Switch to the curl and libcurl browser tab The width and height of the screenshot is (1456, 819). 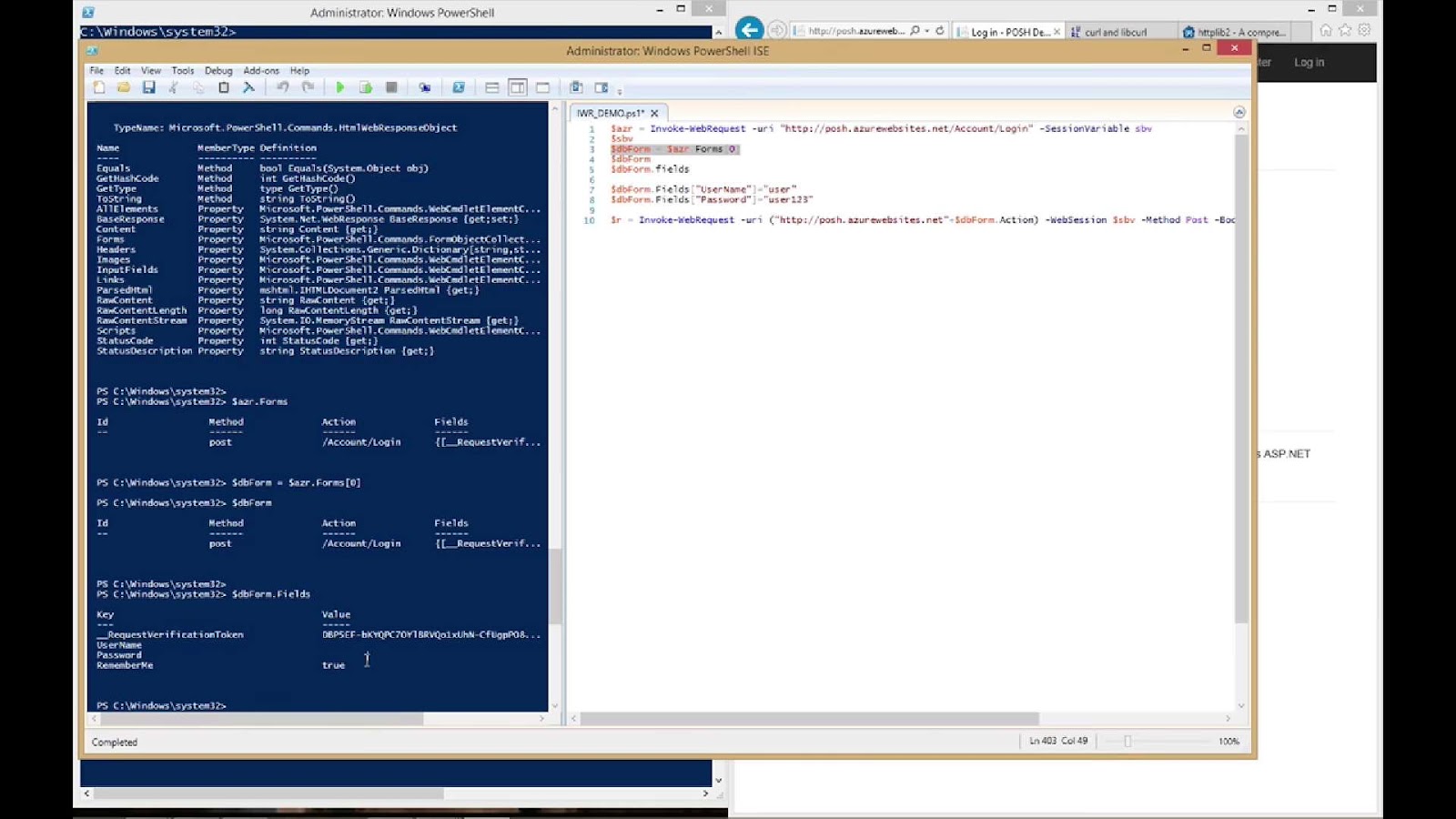pos(1117,31)
